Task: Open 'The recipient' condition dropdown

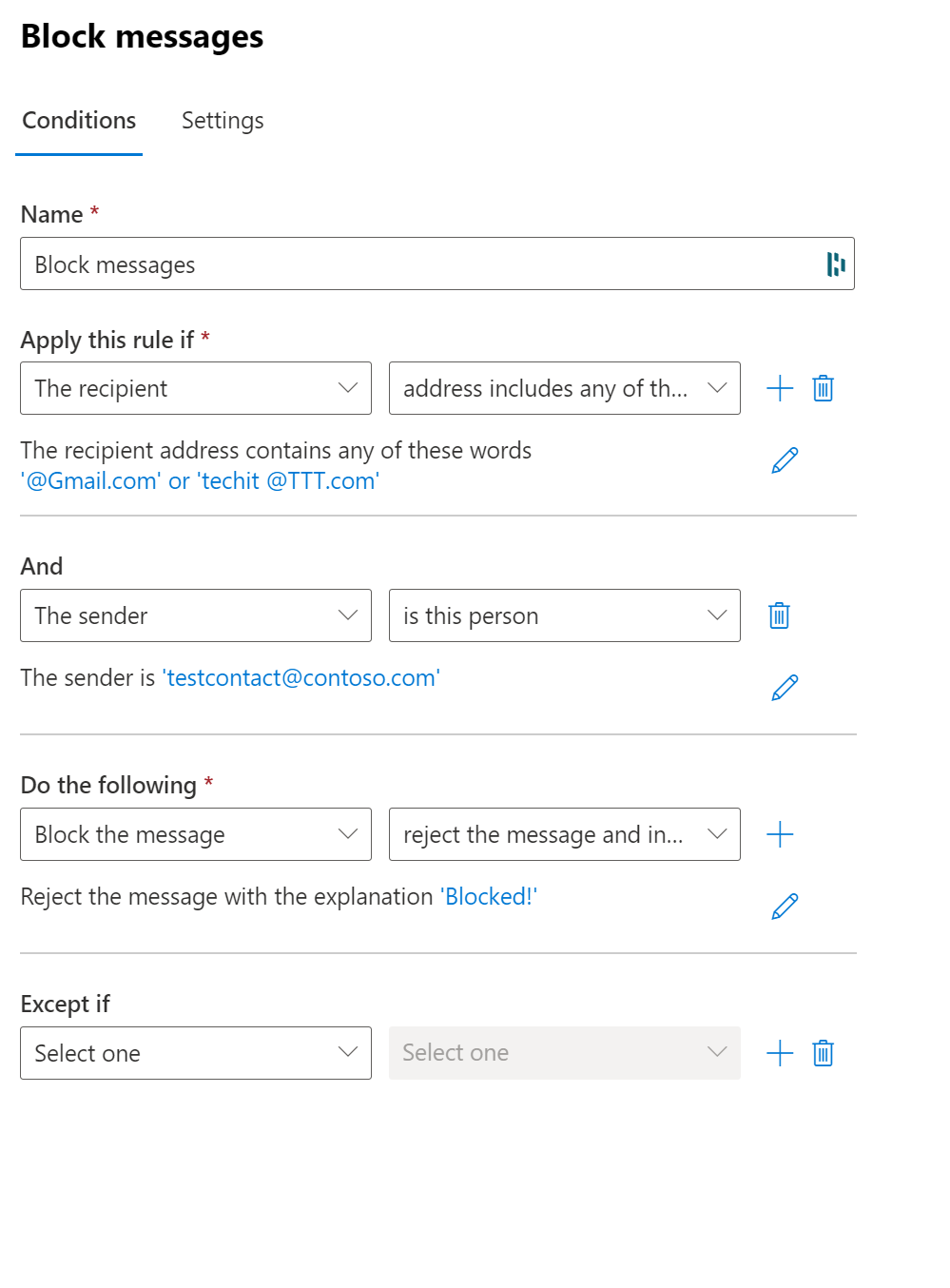Action: pyautogui.click(x=196, y=388)
